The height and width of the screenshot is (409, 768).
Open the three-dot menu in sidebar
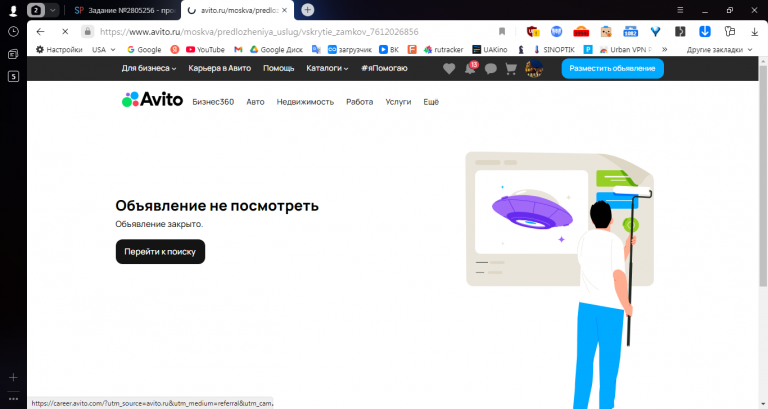coord(13,399)
